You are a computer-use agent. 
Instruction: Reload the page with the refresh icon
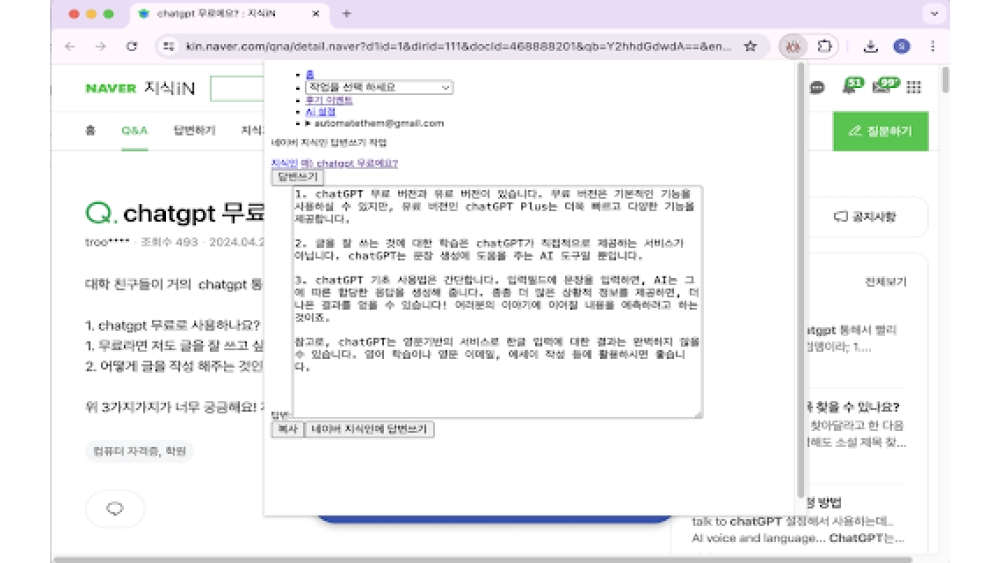tap(131, 46)
